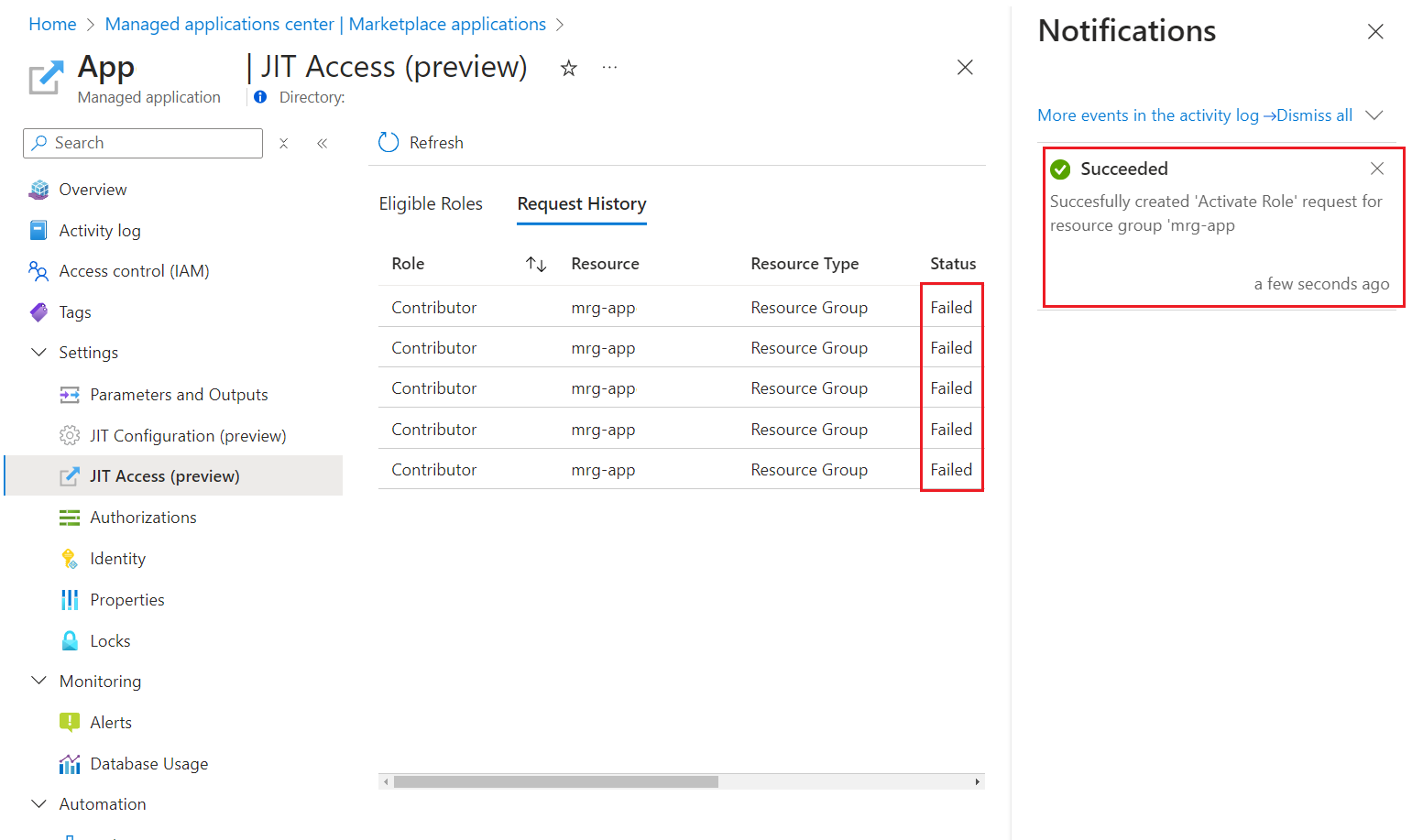
Task: Open More events in the activity log
Action: click(1156, 115)
